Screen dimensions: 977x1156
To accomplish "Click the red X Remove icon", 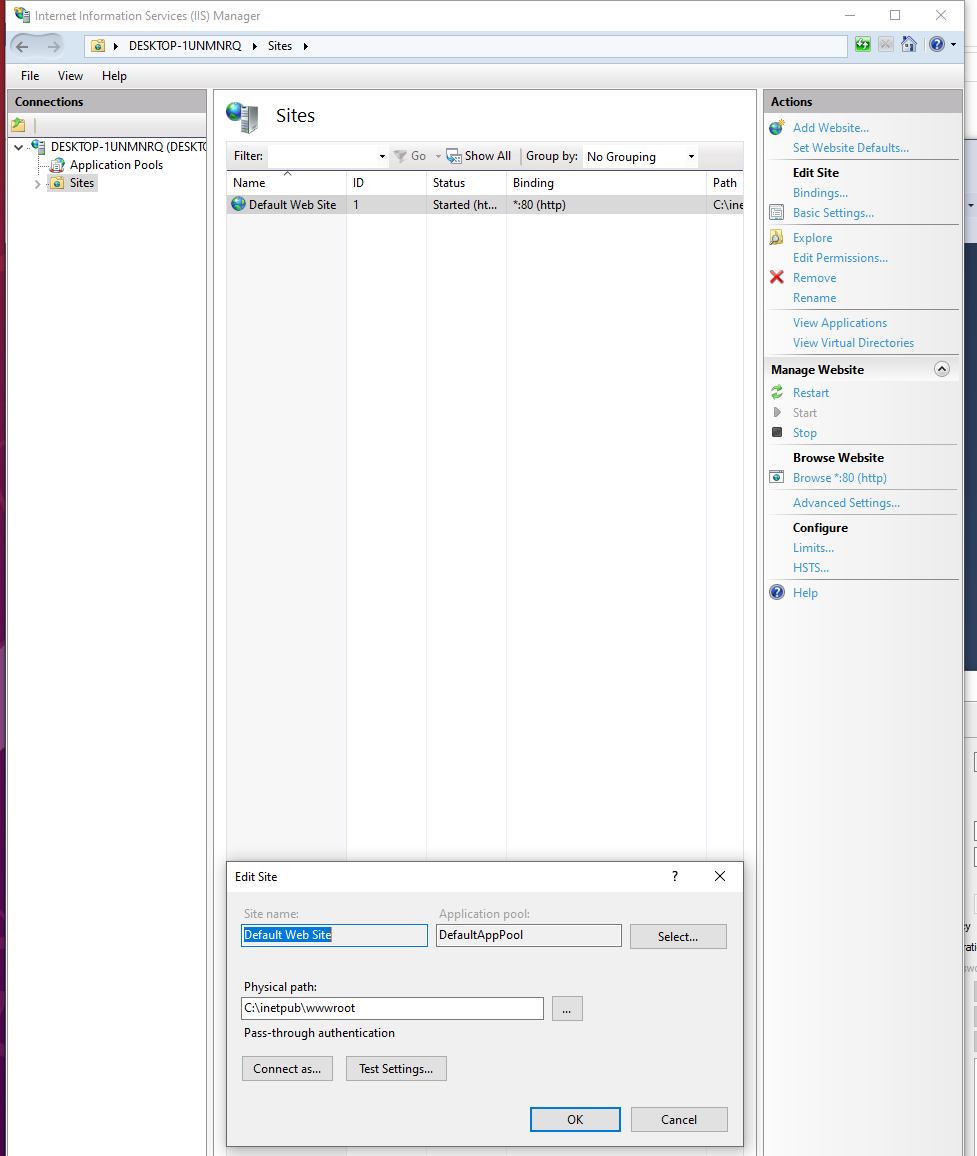I will pos(776,277).
